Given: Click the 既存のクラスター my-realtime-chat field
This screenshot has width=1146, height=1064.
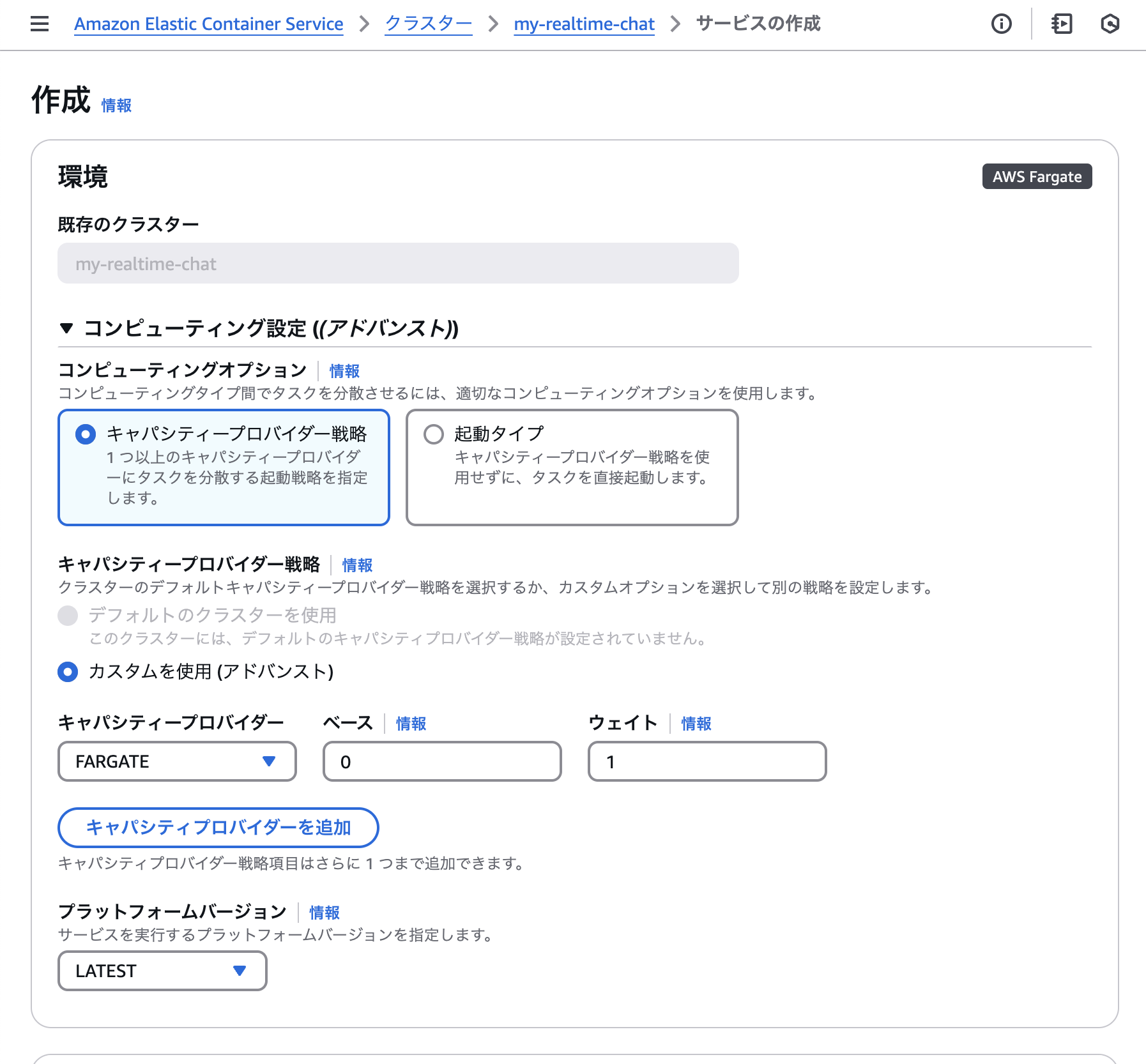Looking at the screenshot, I should 398,263.
